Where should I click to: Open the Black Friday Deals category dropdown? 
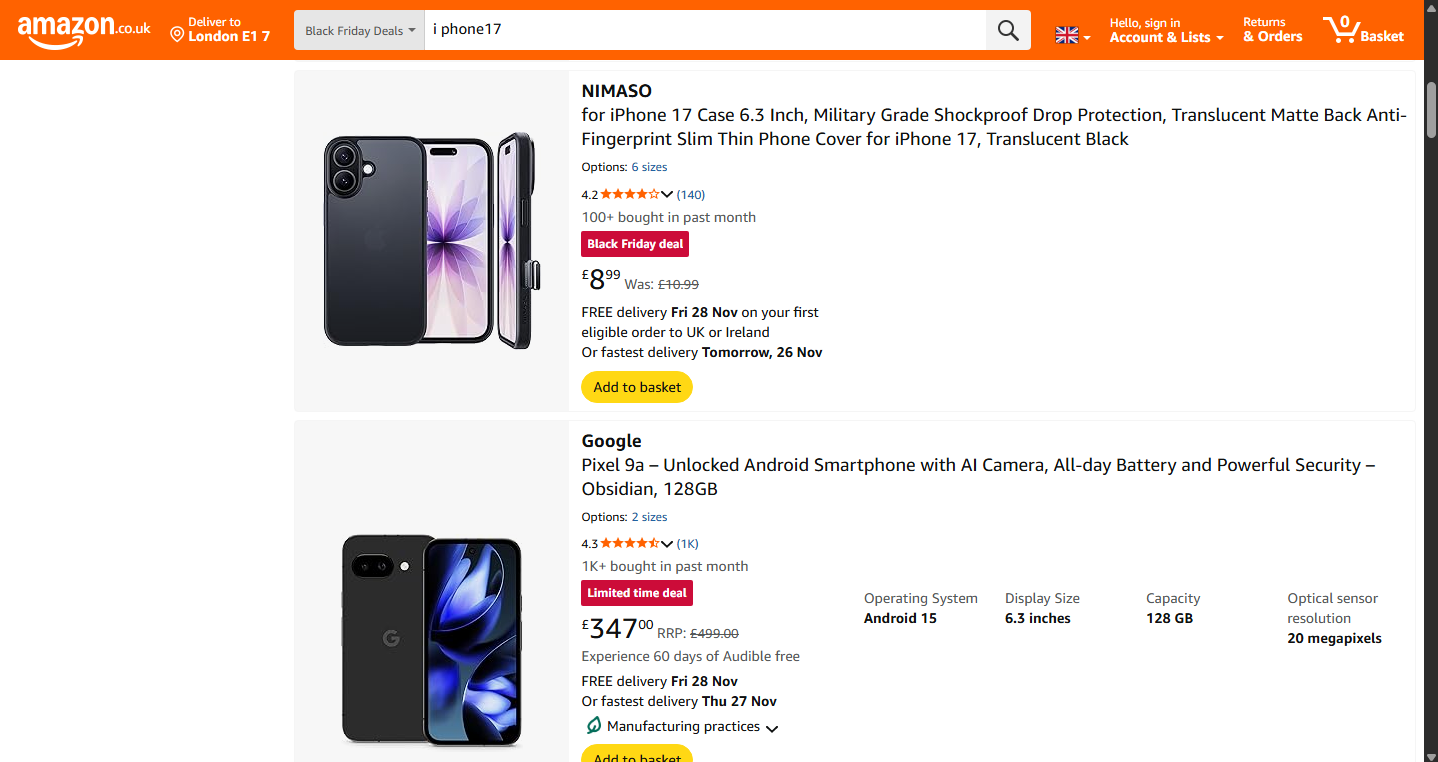click(x=359, y=30)
